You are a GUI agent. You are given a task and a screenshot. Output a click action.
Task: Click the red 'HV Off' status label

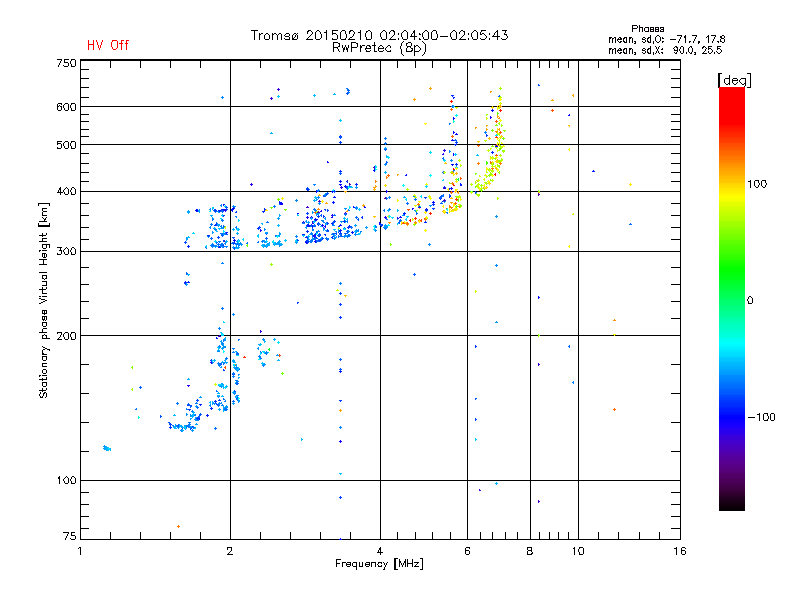108,45
